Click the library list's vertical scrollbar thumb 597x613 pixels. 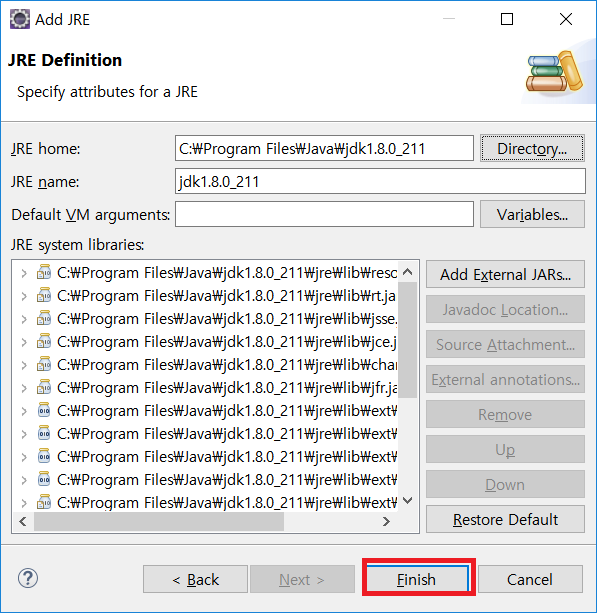tap(408, 339)
